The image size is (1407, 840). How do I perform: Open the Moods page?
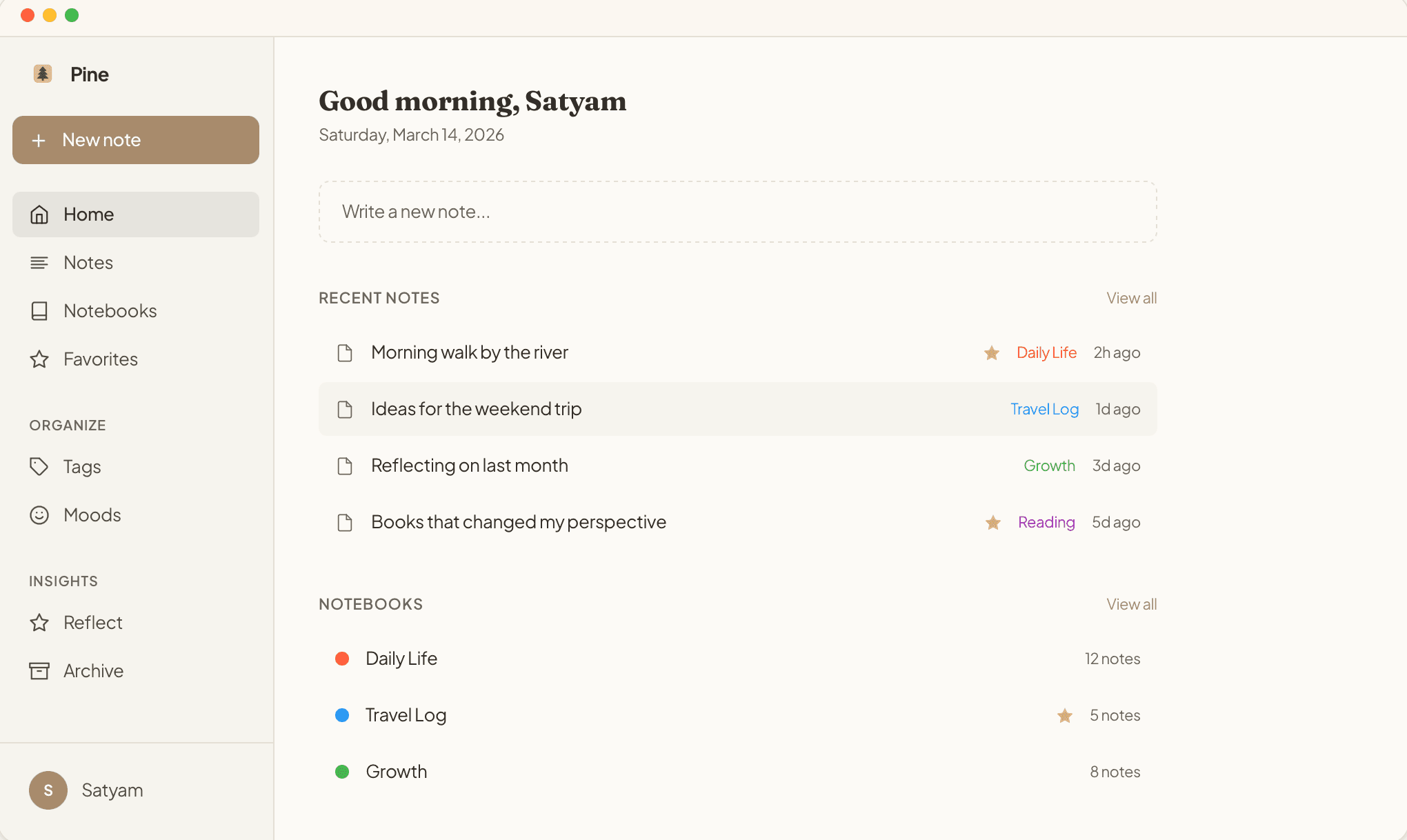point(136,515)
